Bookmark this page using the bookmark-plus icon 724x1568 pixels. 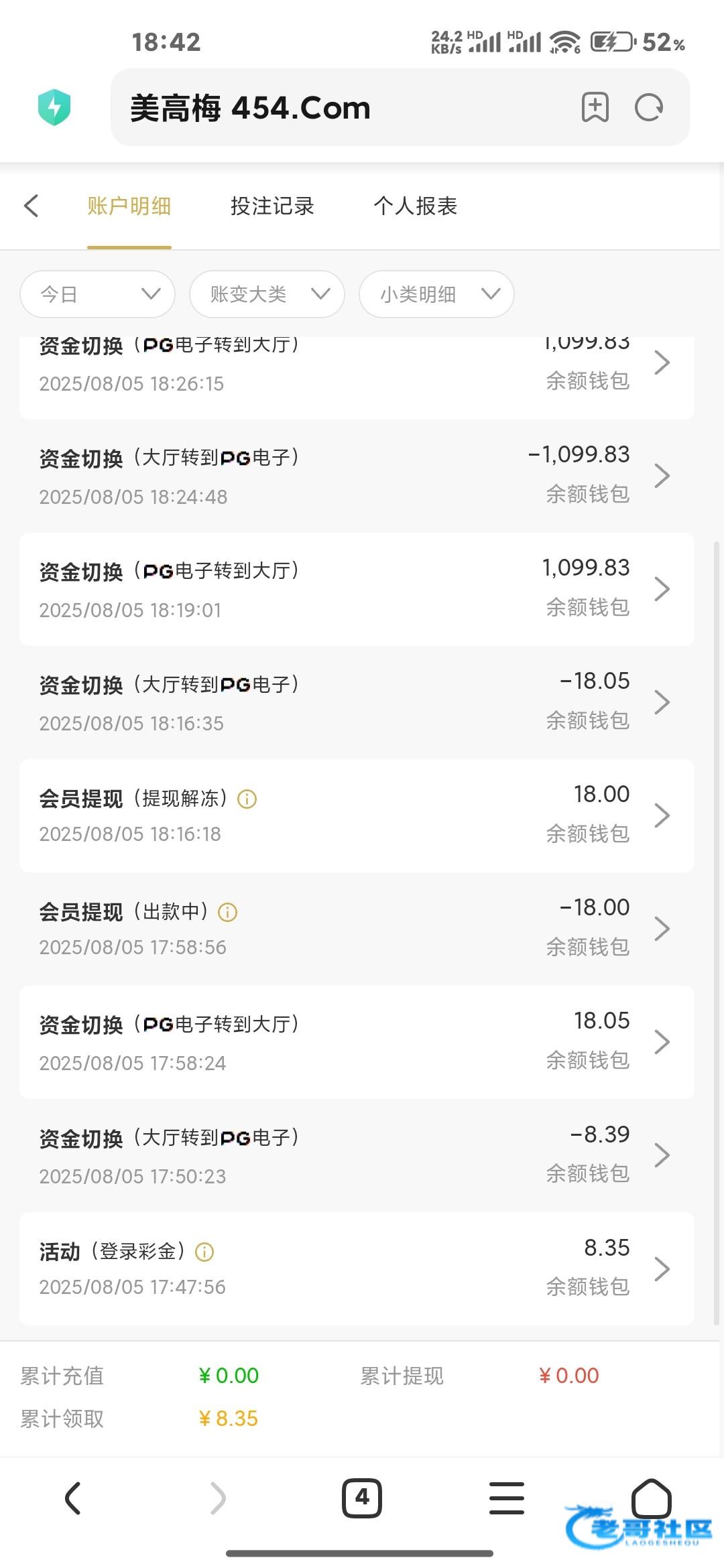[595, 107]
